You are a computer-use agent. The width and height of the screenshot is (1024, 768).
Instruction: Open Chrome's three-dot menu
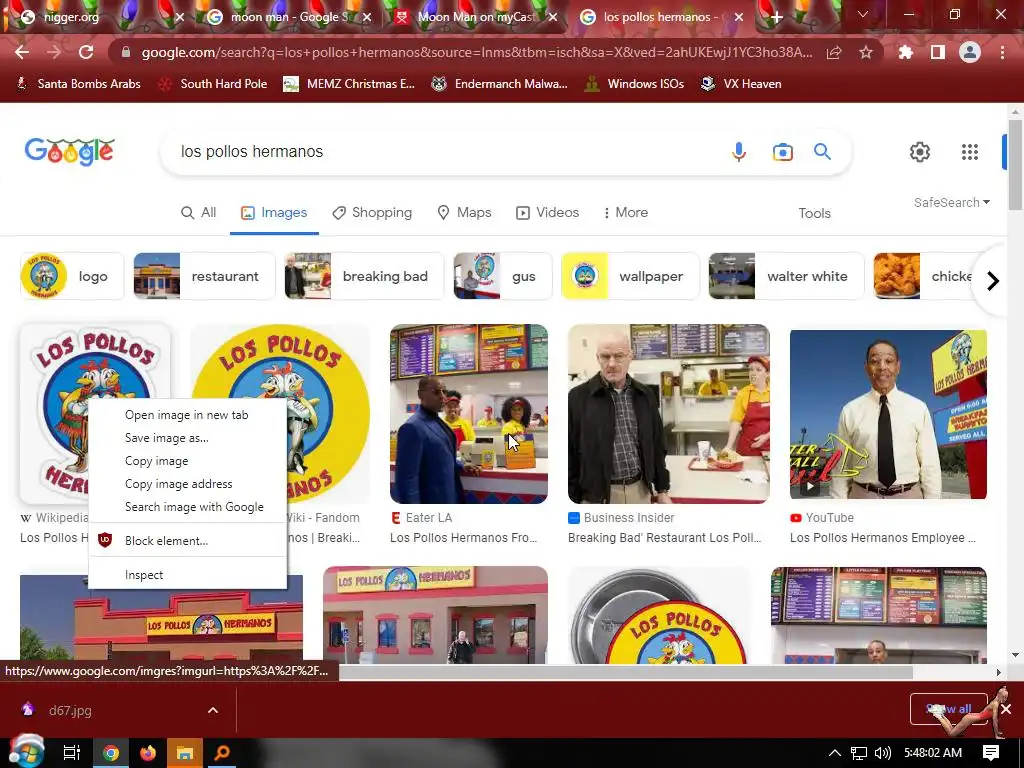click(x=1002, y=52)
